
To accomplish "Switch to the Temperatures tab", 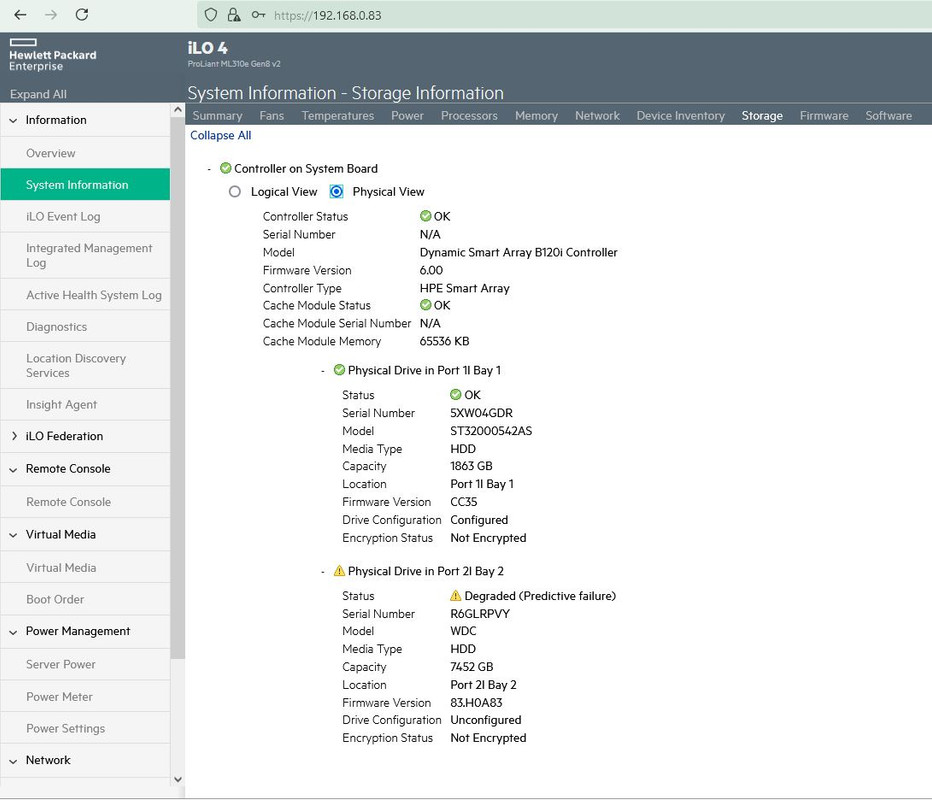I will point(338,115).
